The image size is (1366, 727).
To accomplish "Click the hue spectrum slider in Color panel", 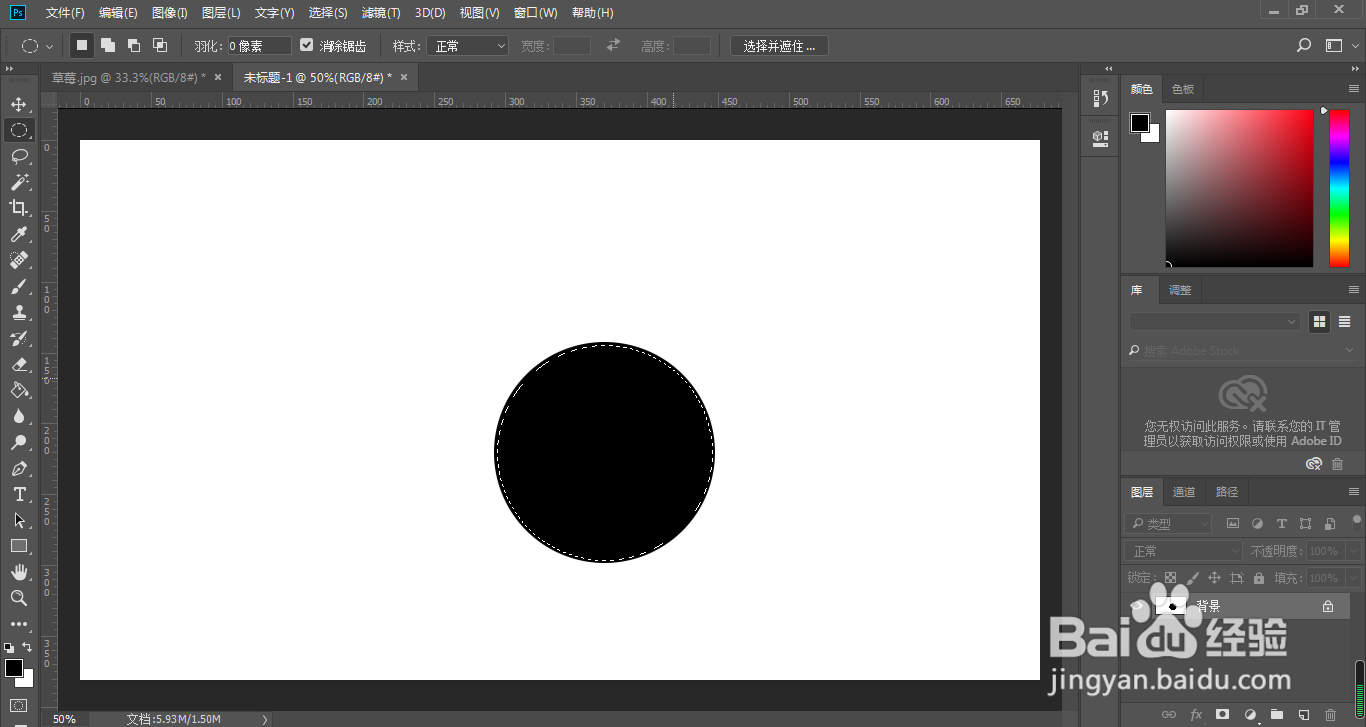I will coord(1339,188).
